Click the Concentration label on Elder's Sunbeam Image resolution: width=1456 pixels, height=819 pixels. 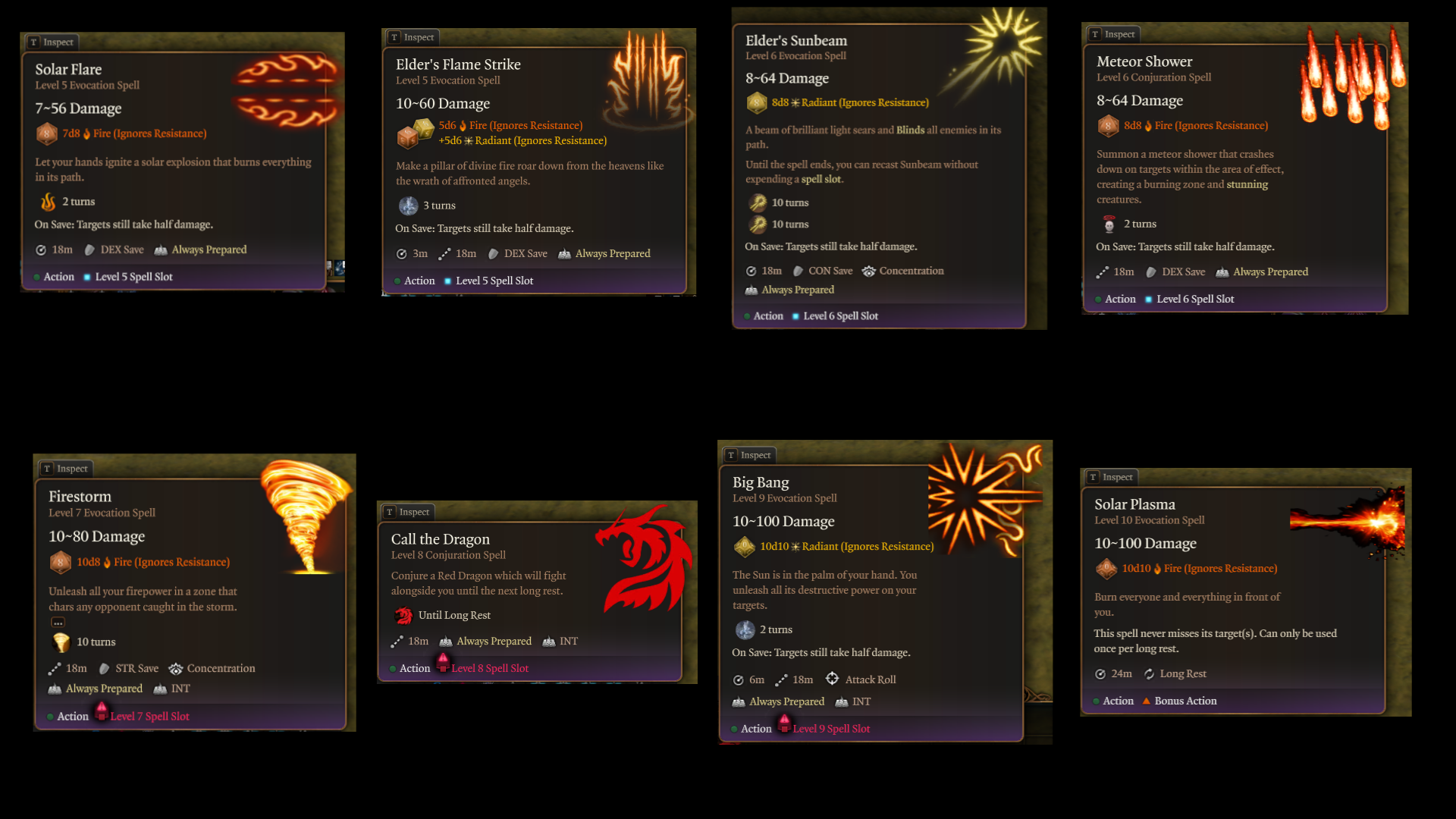(912, 271)
